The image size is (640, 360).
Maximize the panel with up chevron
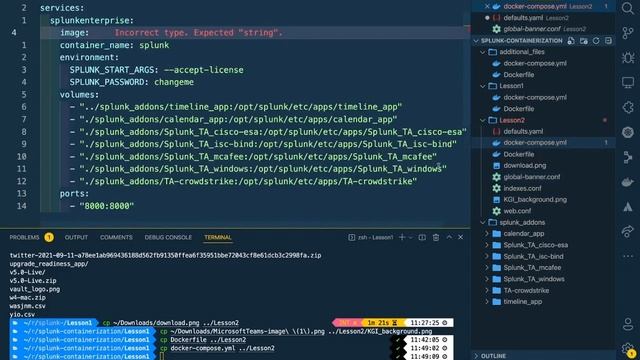[x=449, y=237]
